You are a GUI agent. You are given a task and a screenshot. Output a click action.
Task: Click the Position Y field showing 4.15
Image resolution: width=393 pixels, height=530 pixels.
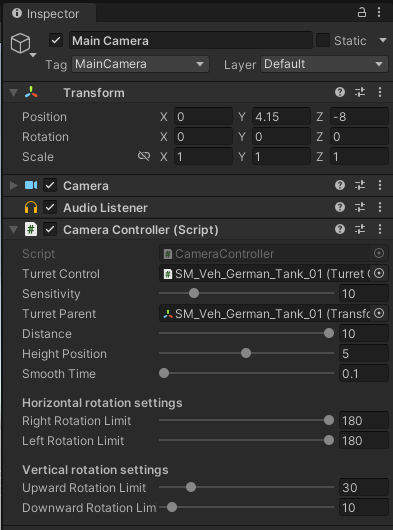pyautogui.click(x=281, y=117)
